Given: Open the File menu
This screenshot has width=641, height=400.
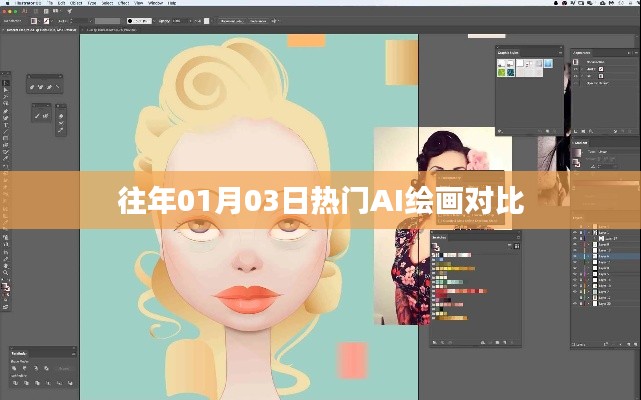Looking at the screenshot, I should [50, 3].
